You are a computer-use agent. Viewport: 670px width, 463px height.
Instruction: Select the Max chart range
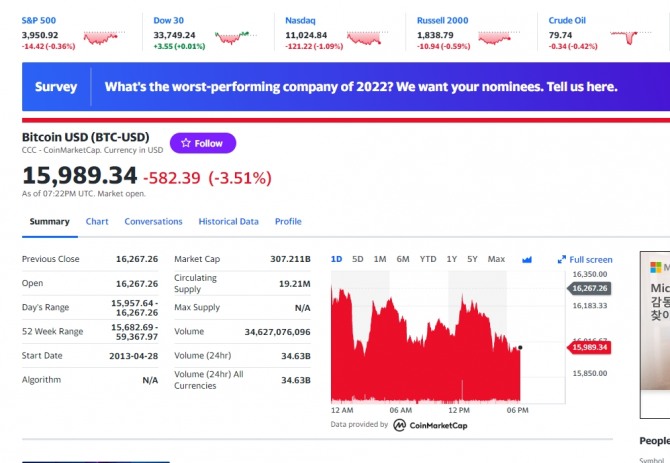pos(497,259)
